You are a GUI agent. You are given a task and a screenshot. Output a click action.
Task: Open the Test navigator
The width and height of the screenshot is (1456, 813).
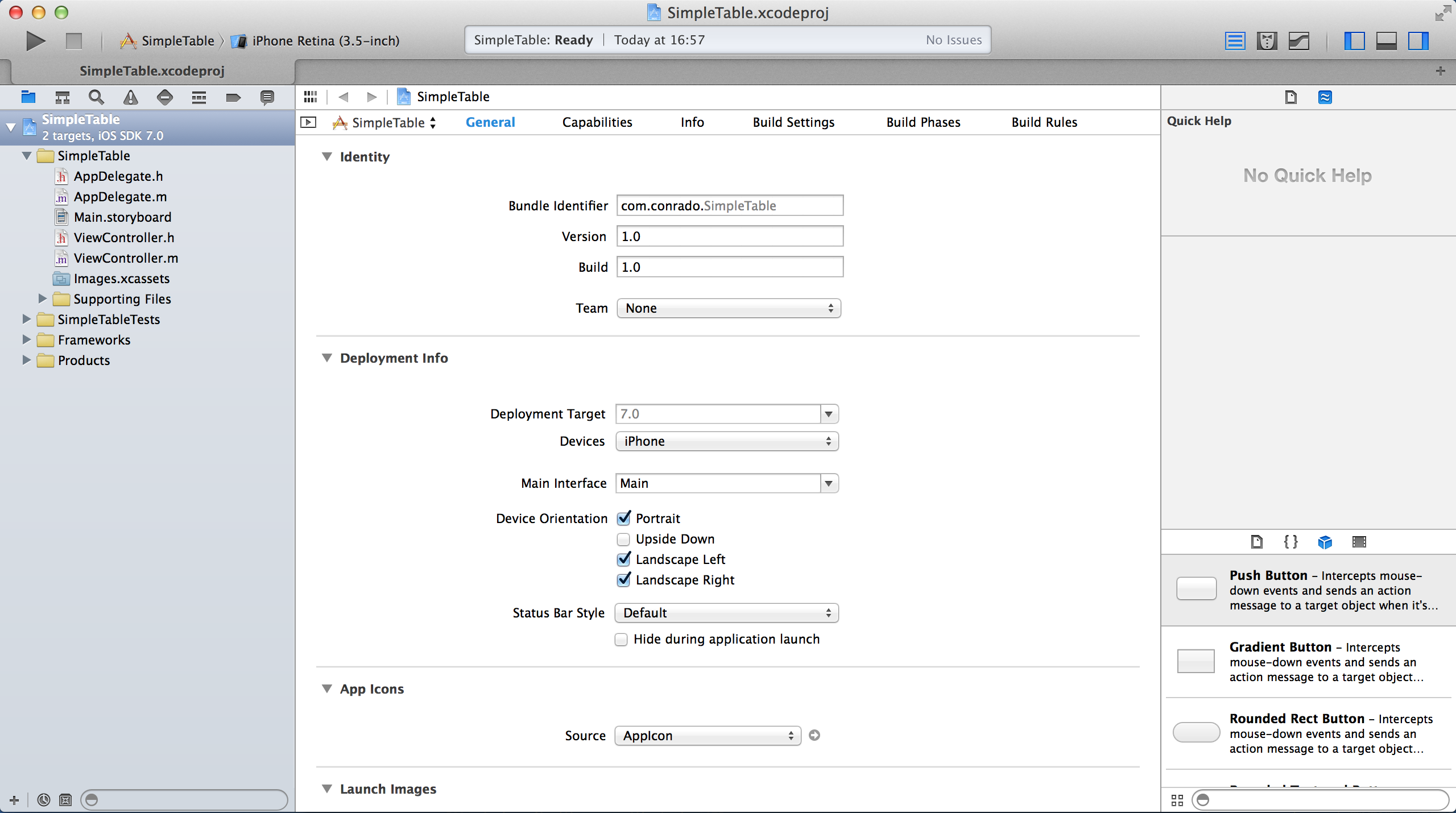coord(164,97)
